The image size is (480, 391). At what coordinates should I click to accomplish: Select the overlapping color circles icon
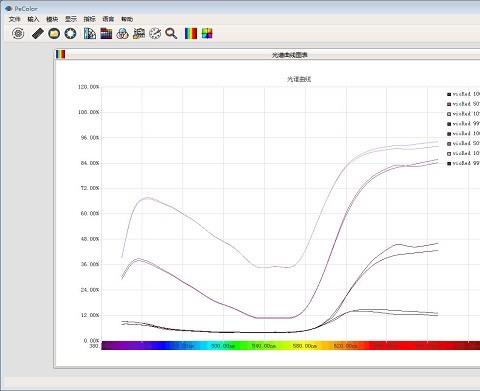click(x=123, y=33)
